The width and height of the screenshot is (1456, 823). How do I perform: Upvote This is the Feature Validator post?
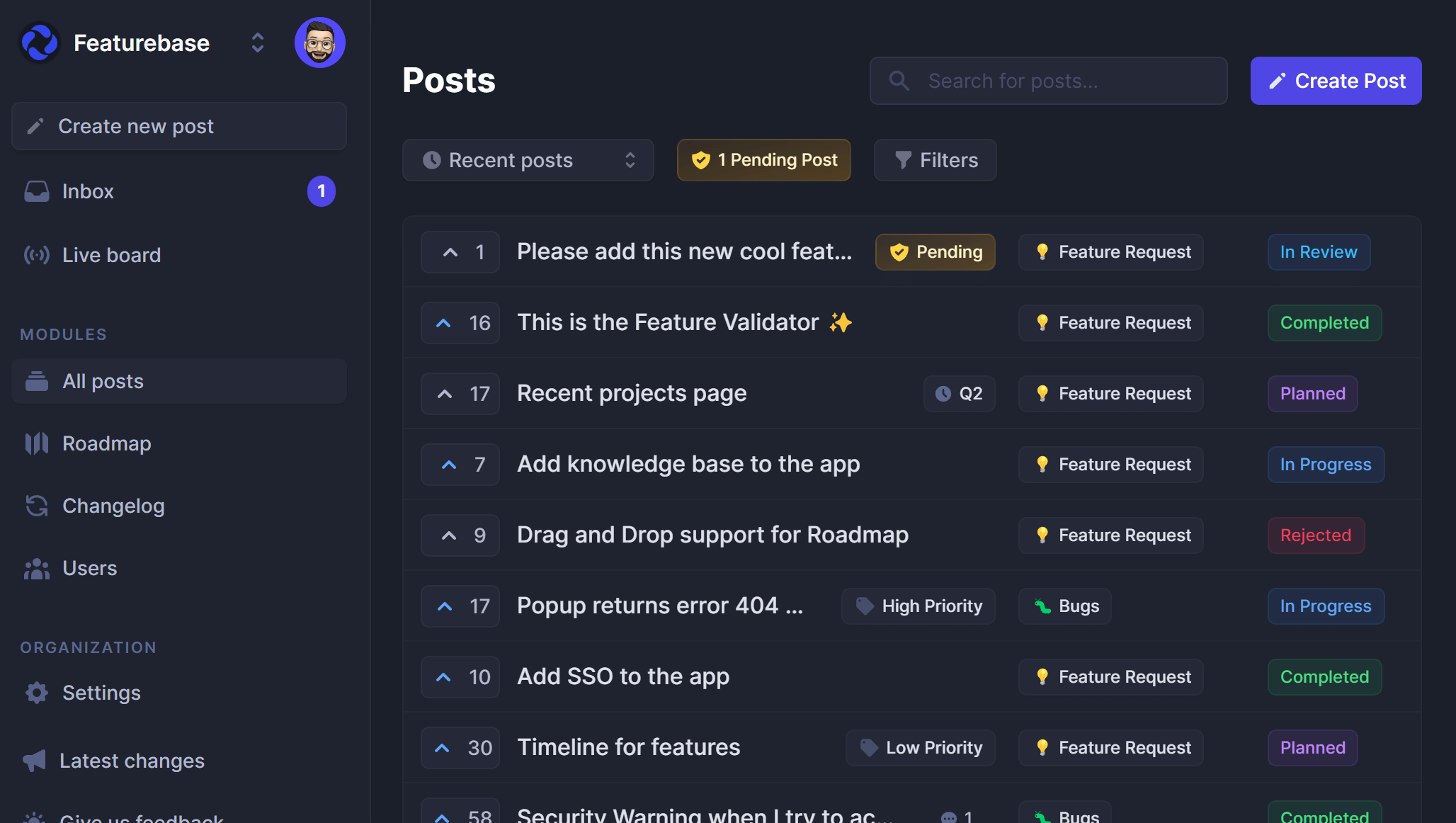(460, 323)
